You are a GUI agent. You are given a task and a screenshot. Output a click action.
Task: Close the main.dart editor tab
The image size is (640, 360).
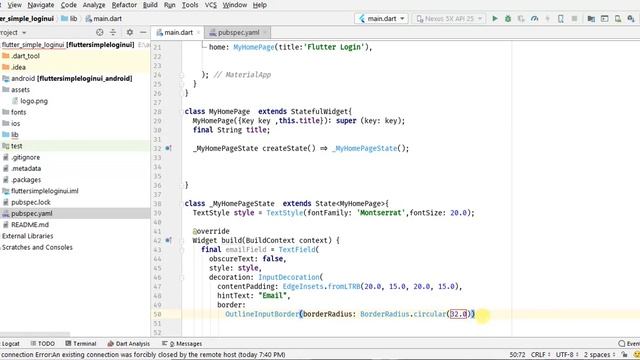(x=198, y=33)
